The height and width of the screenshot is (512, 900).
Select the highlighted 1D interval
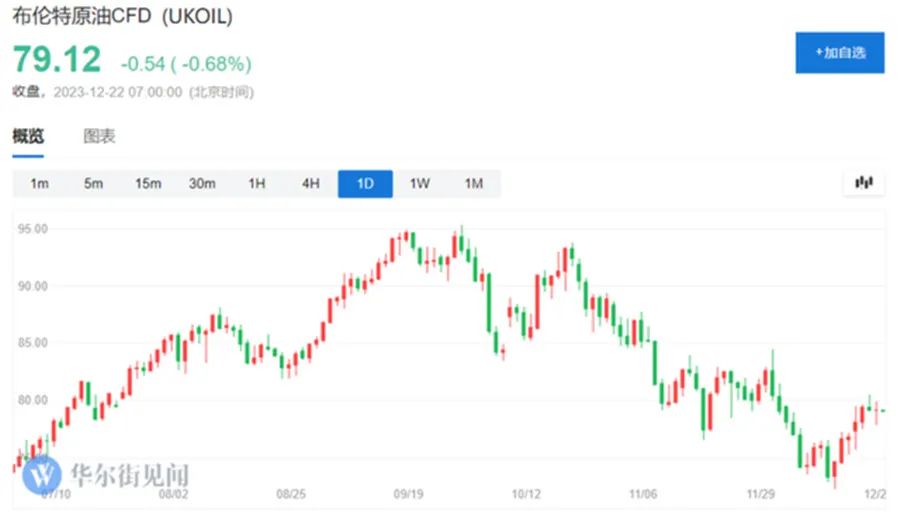tap(365, 184)
